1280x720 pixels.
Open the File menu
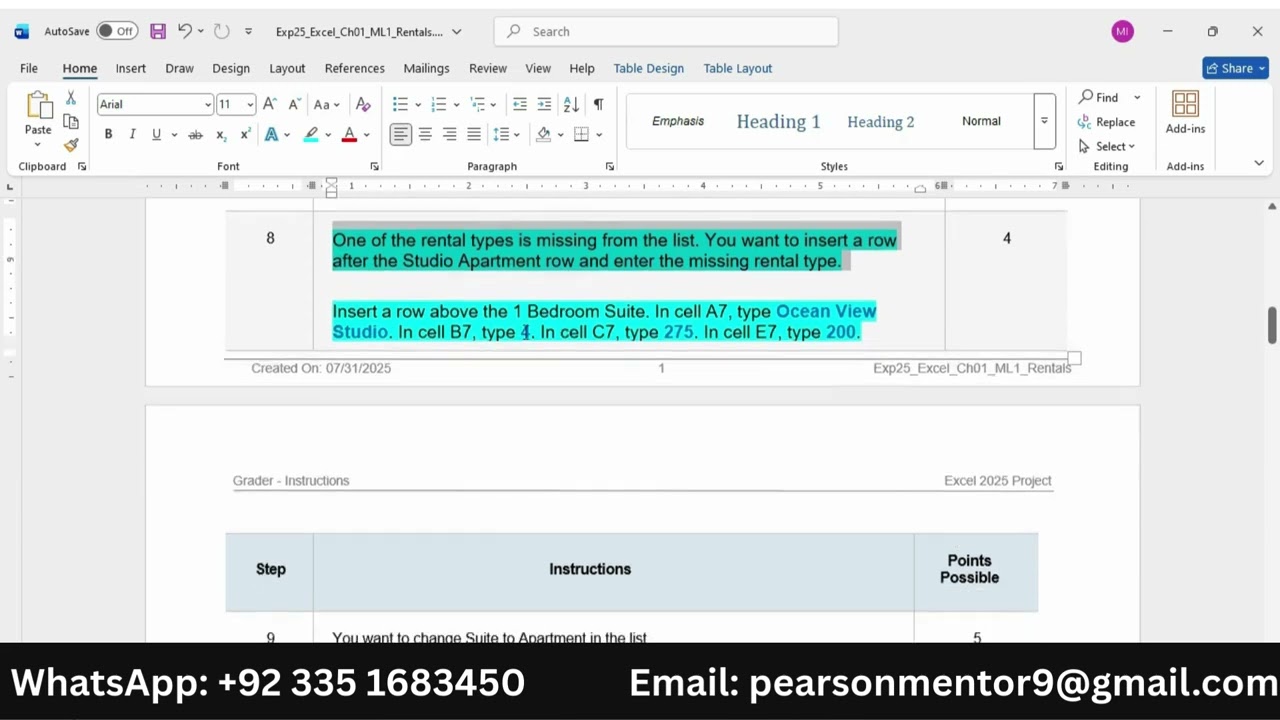29,68
